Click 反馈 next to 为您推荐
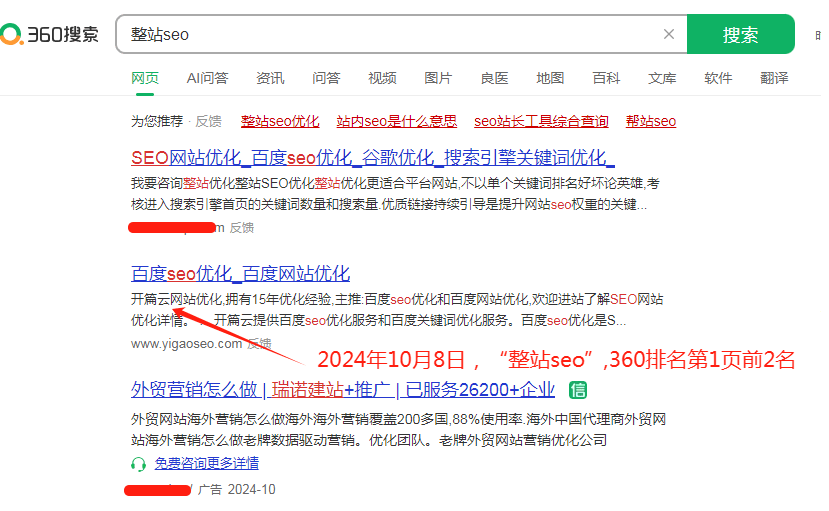829x511 pixels. 208,122
